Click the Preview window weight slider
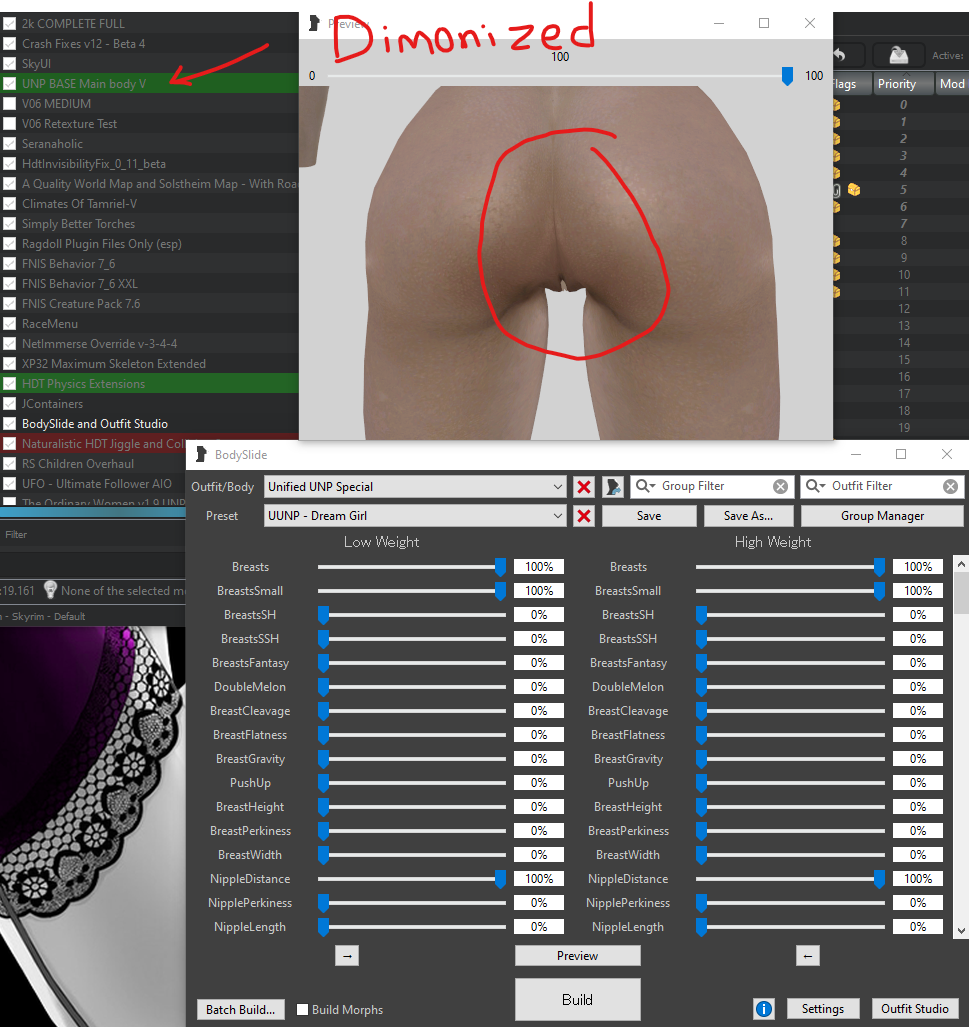This screenshot has width=969, height=1027. point(560,77)
